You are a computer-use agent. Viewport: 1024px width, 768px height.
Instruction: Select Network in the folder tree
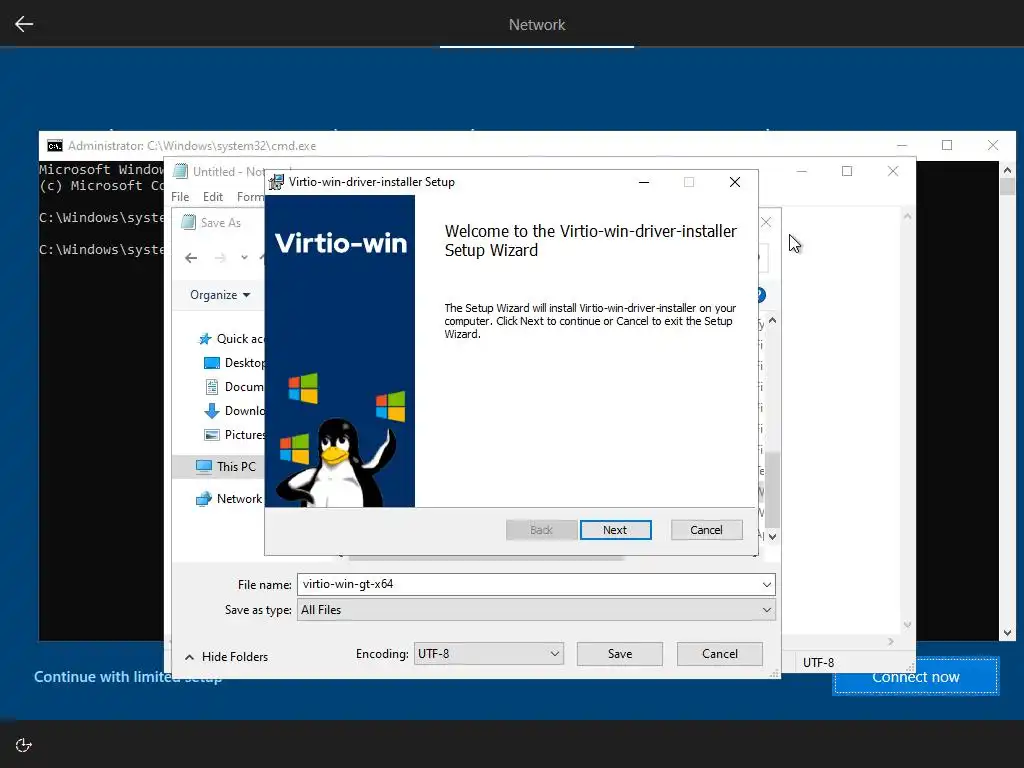point(229,499)
